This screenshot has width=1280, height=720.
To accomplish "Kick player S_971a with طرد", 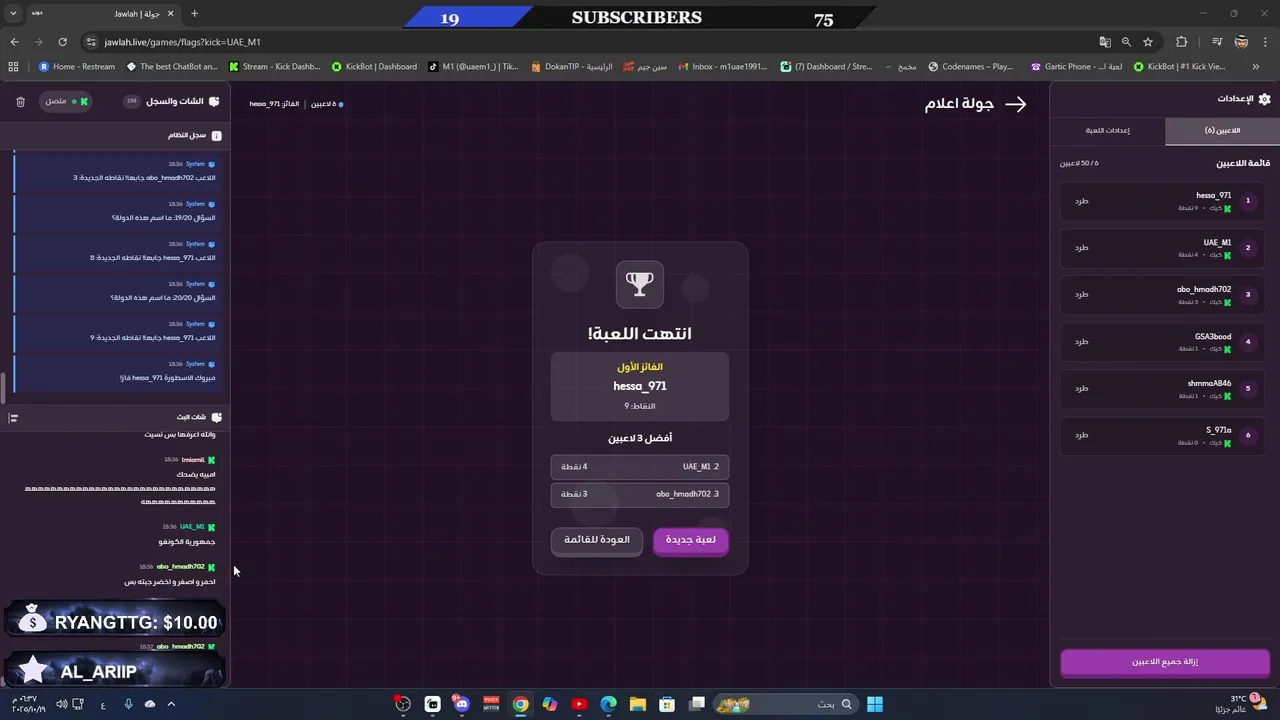I will coord(1081,436).
